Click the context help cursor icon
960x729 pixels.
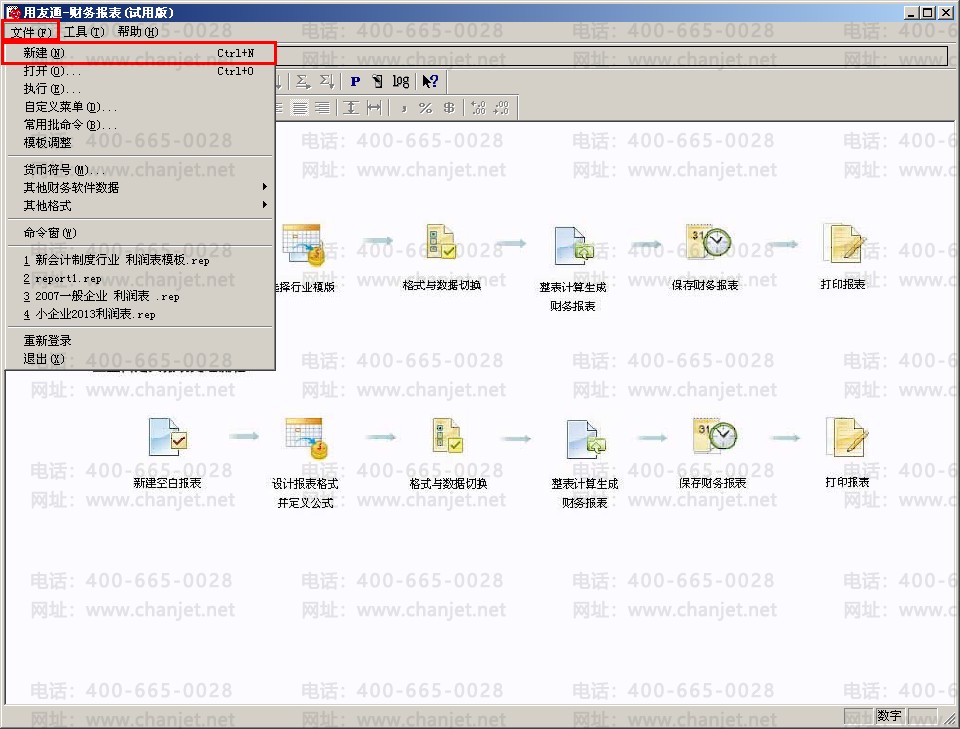[x=430, y=81]
